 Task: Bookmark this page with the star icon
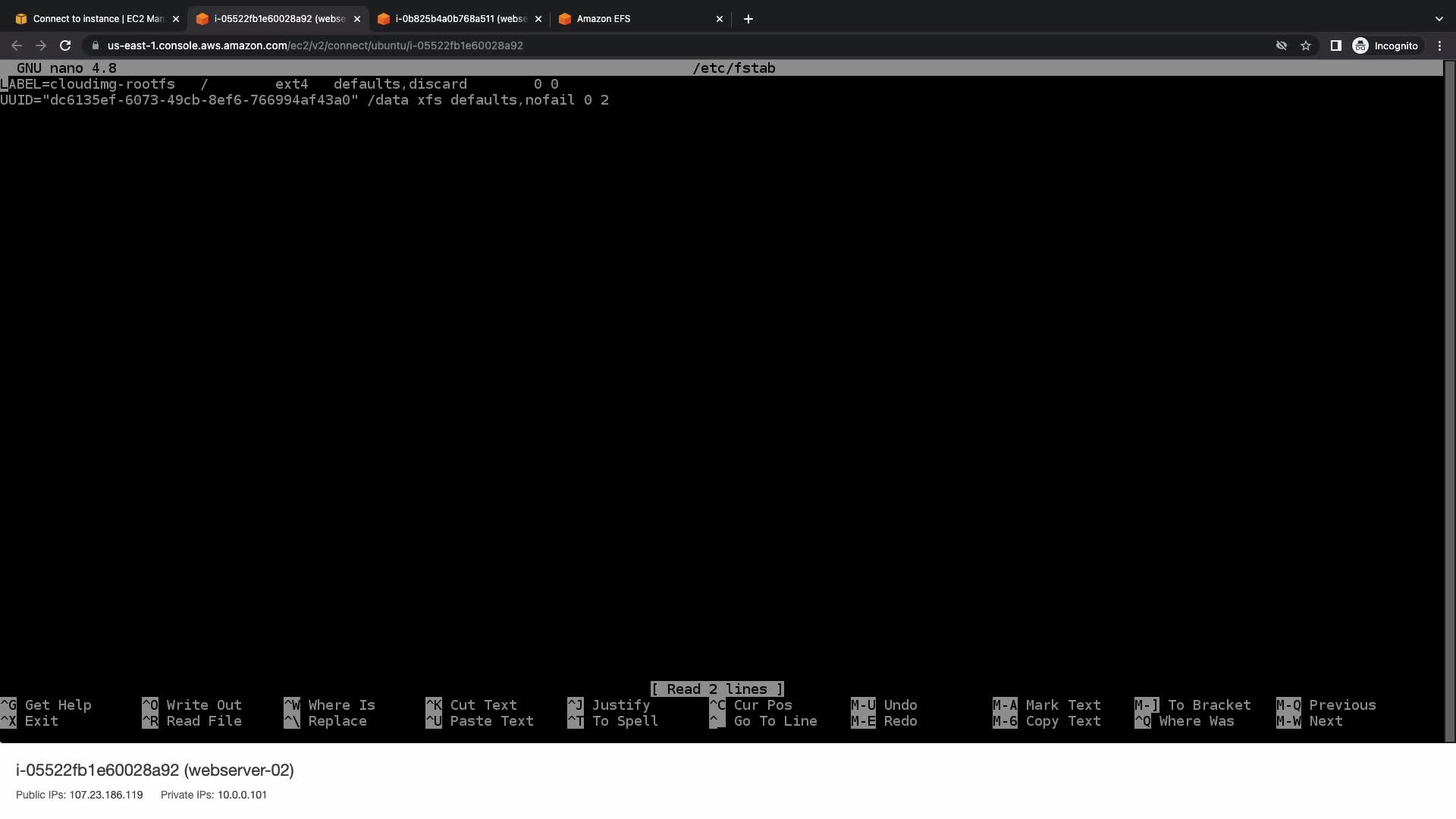[1306, 45]
